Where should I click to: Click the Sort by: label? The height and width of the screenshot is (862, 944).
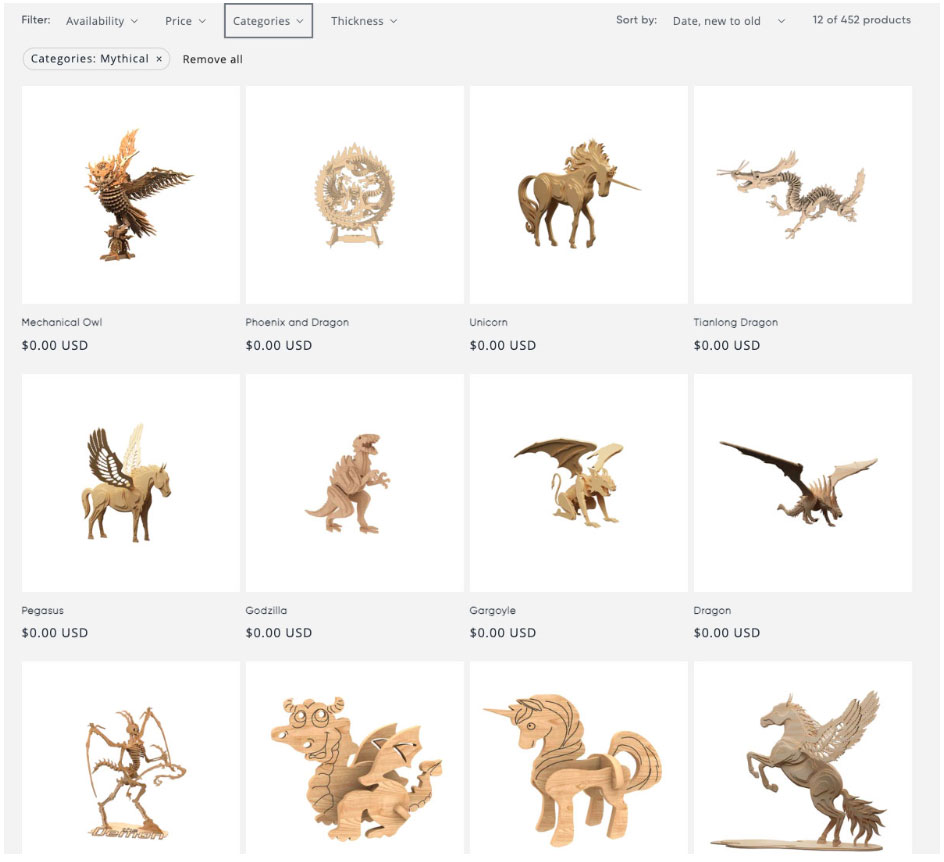(x=636, y=20)
